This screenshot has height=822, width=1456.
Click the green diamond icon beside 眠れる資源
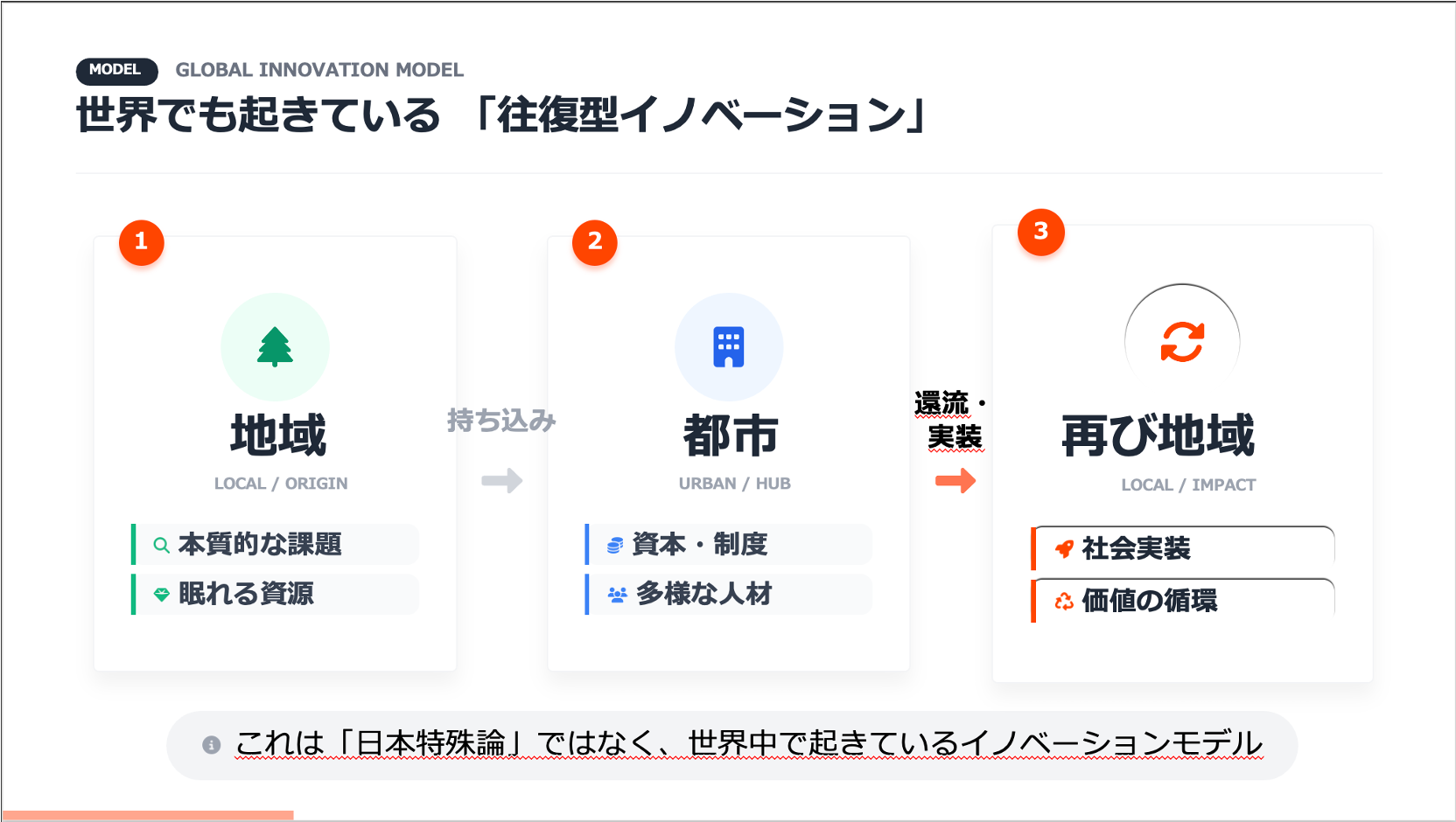coord(161,595)
